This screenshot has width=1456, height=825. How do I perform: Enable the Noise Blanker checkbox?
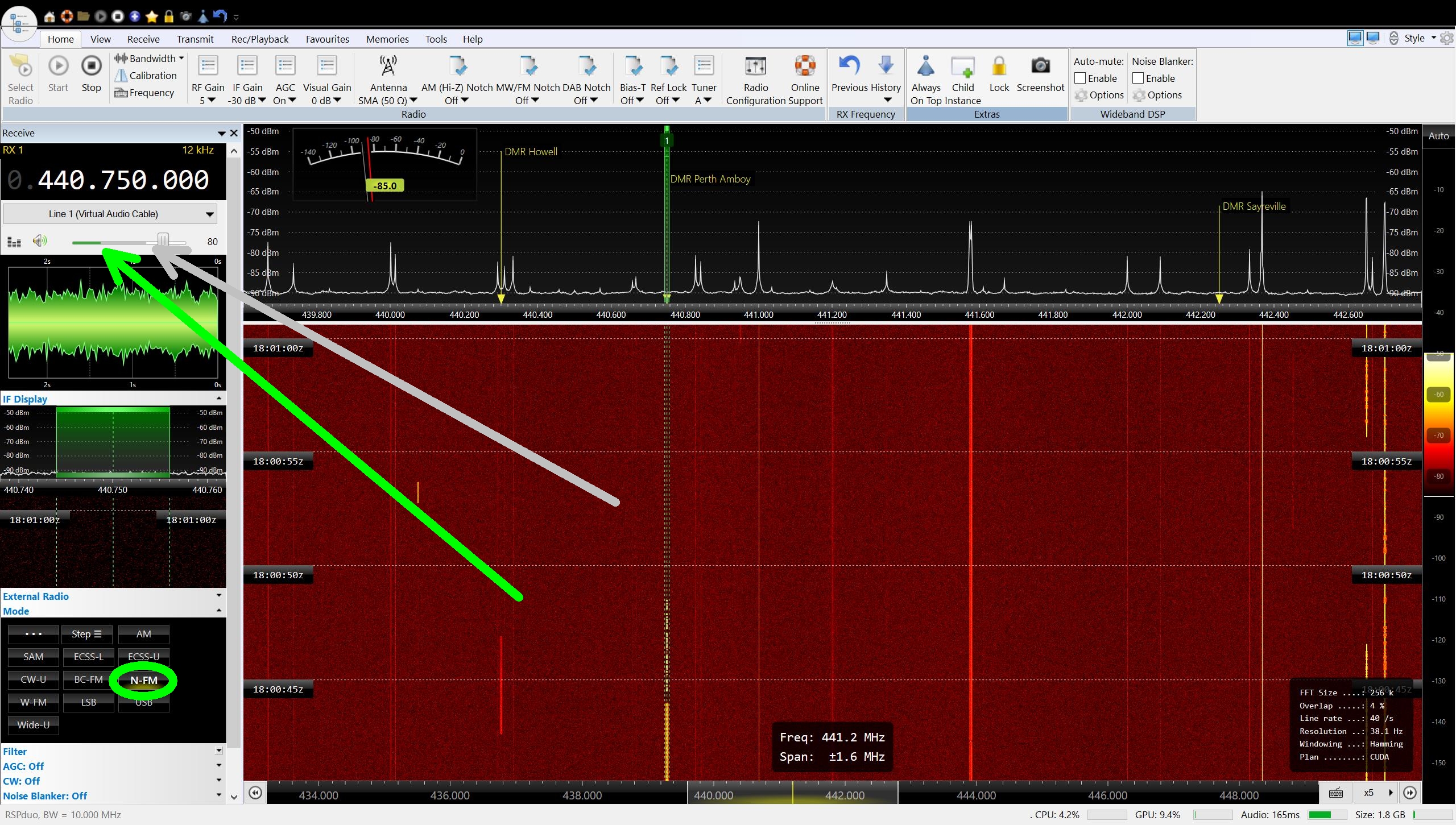pyautogui.click(x=1138, y=78)
